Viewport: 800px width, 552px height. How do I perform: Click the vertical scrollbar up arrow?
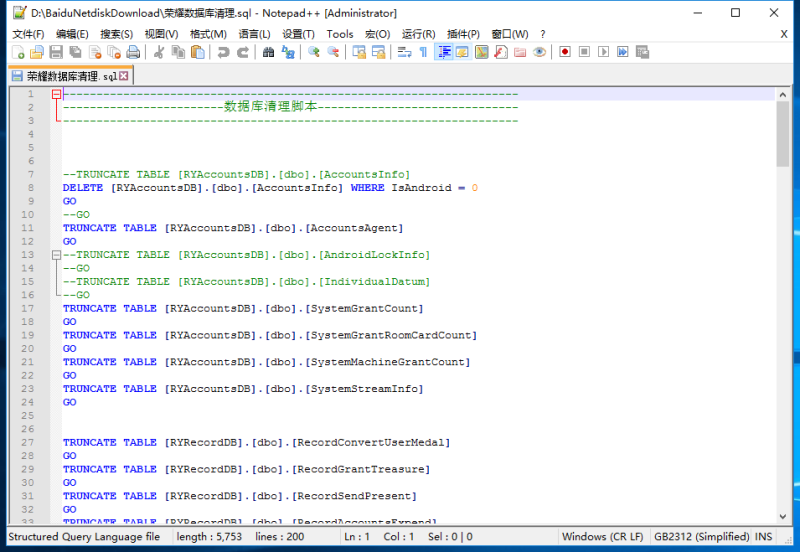coord(783,94)
